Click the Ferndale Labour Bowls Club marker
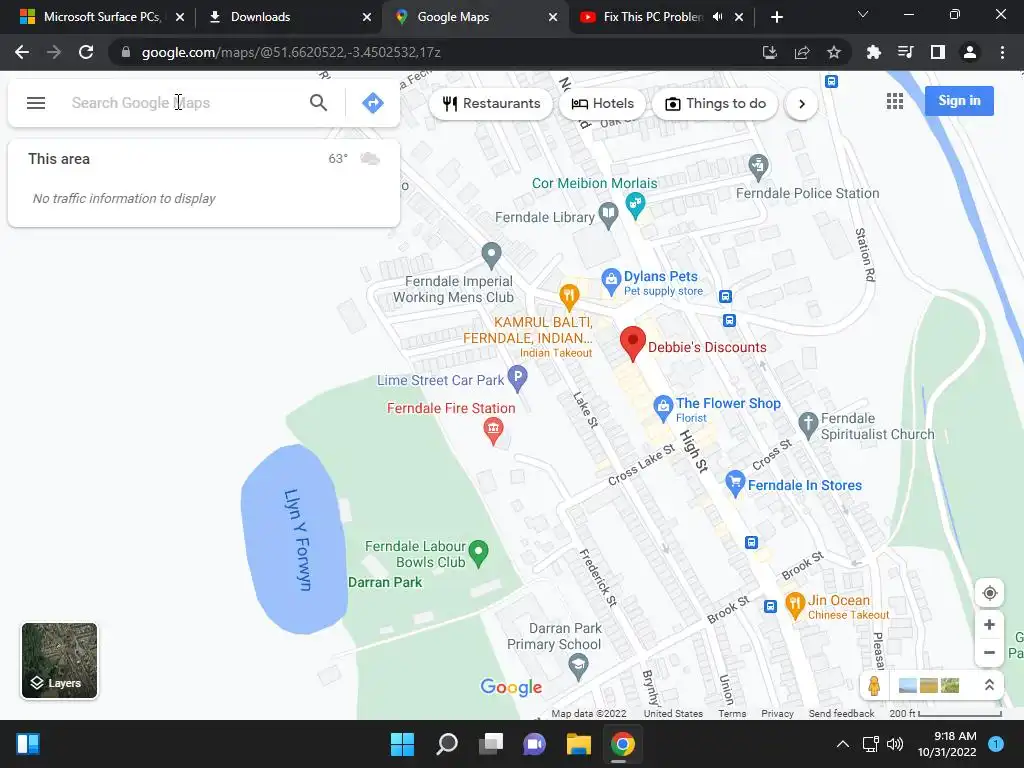The width and height of the screenshot is (1024, 768). pyautogui.click(x=479, y=554)
